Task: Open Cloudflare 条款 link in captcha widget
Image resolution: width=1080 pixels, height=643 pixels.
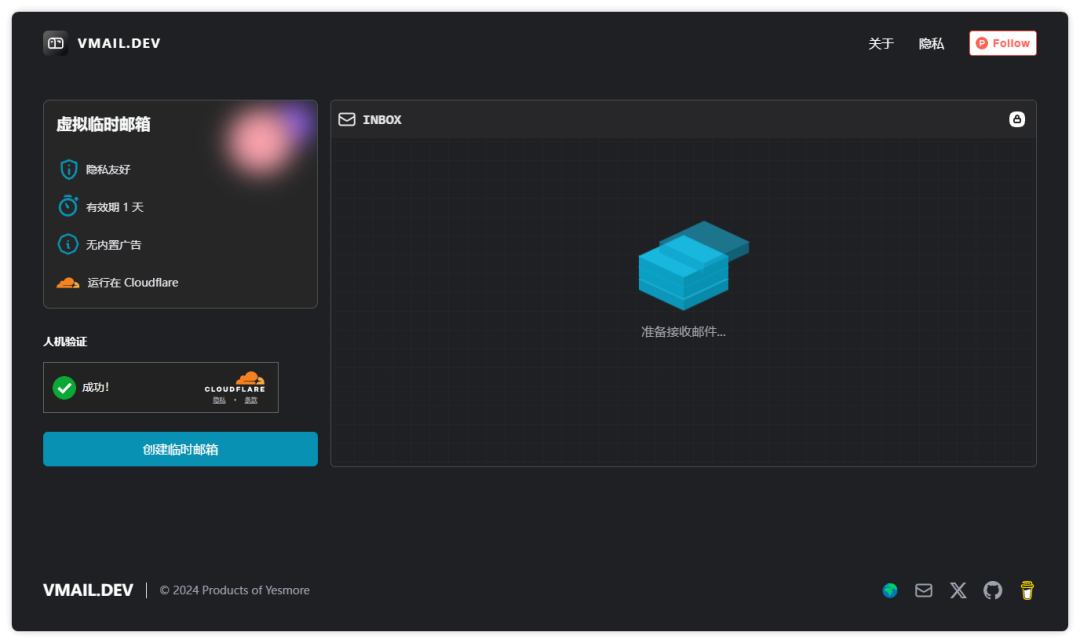Action: (251, 401)
